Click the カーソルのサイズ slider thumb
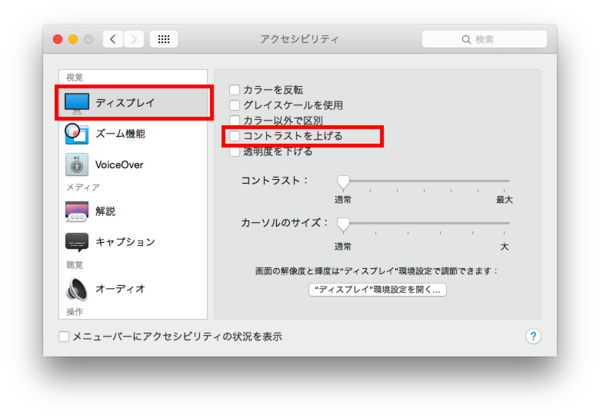The image size is (600, 418). click(343, 224)
